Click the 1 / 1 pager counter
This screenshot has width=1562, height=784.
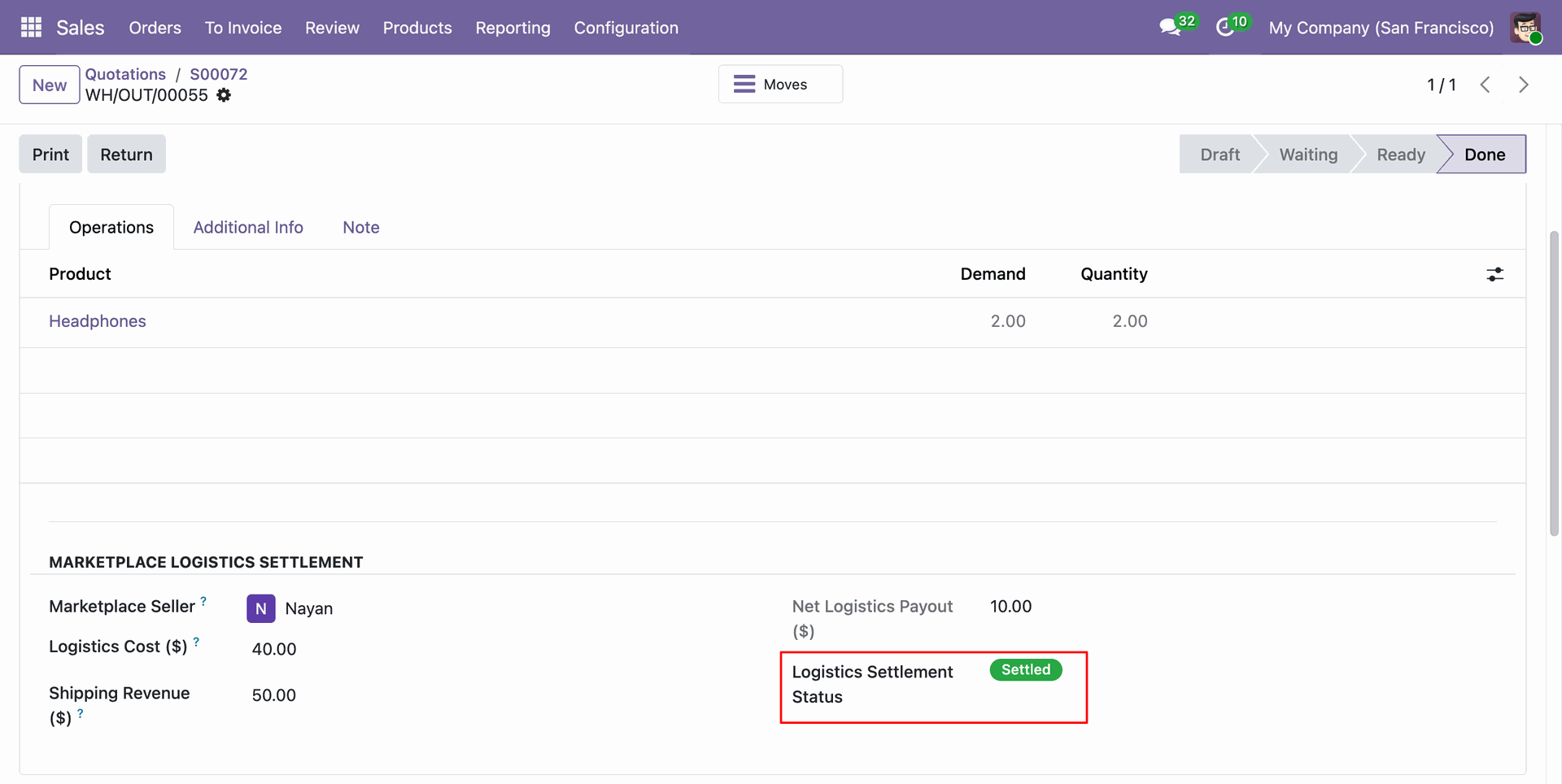1442,85
